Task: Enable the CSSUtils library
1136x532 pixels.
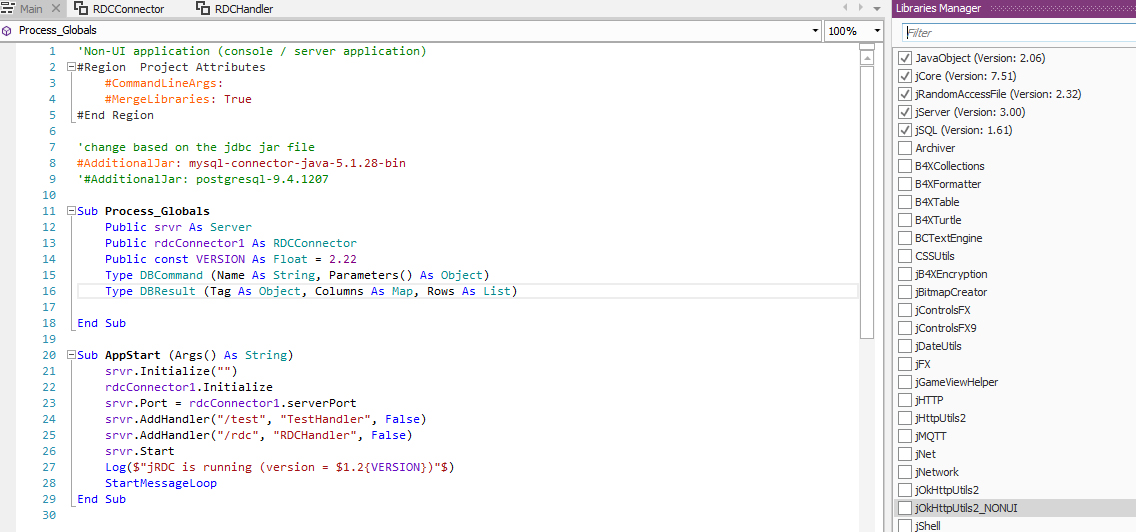Action: pyautogui.click(x=904, y=256)
